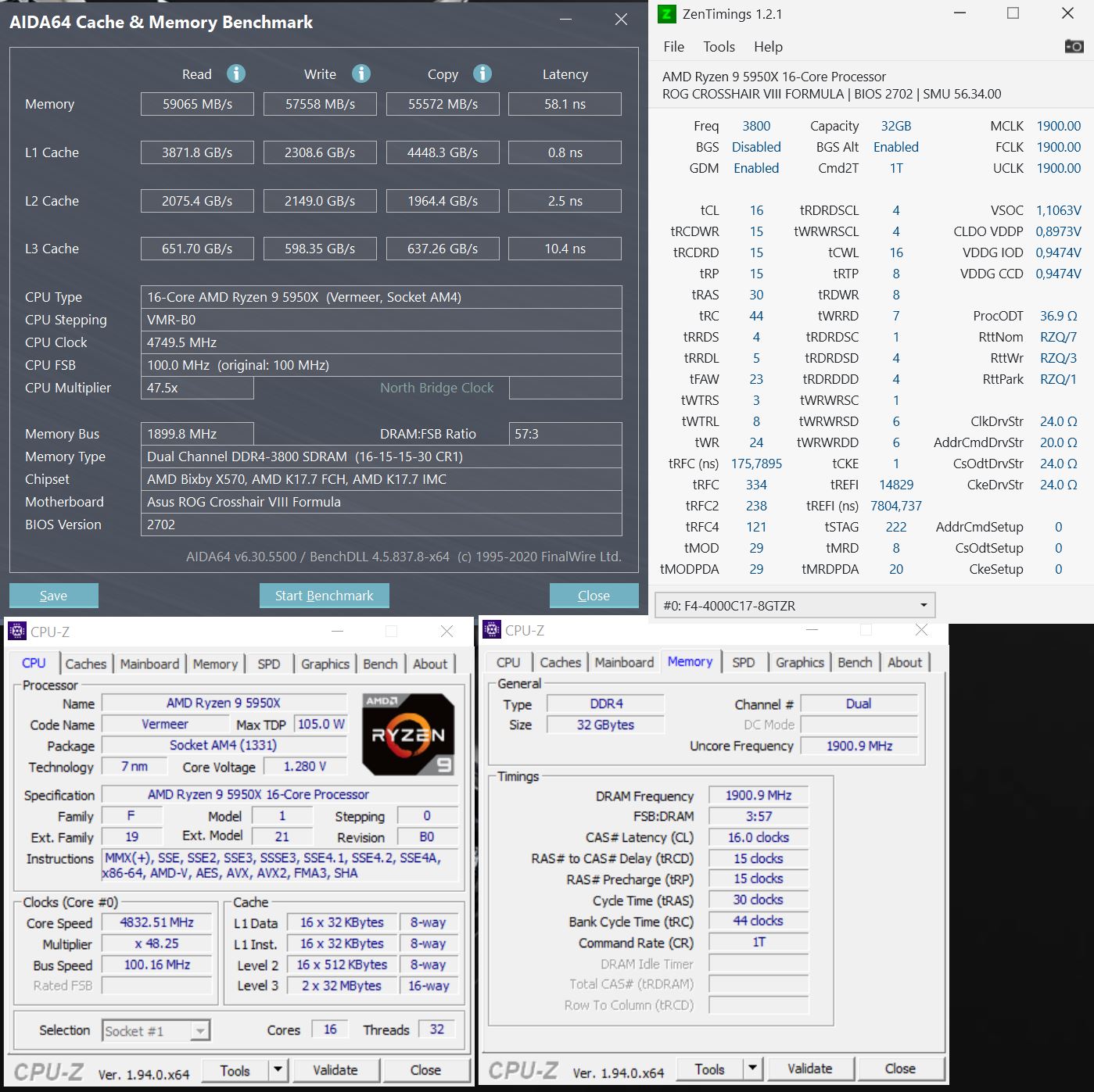Click Start Benchmark in AIDA64

click(x=324, y=596)
